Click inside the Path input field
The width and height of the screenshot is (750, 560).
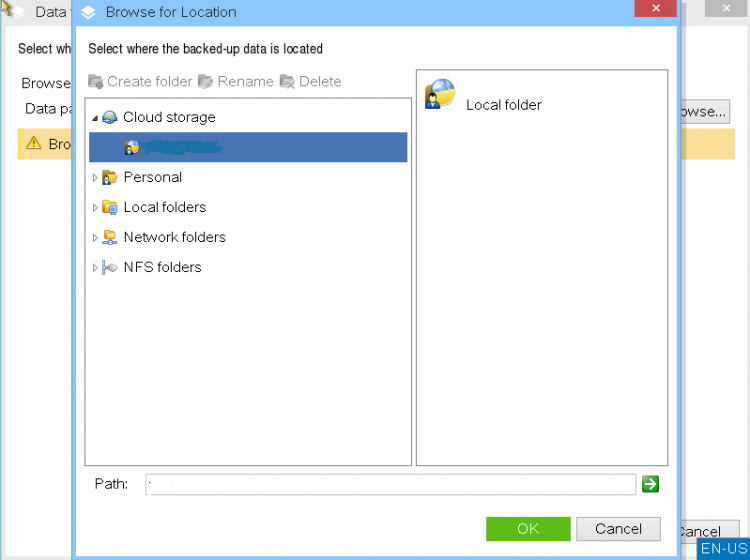pos(390,484)
